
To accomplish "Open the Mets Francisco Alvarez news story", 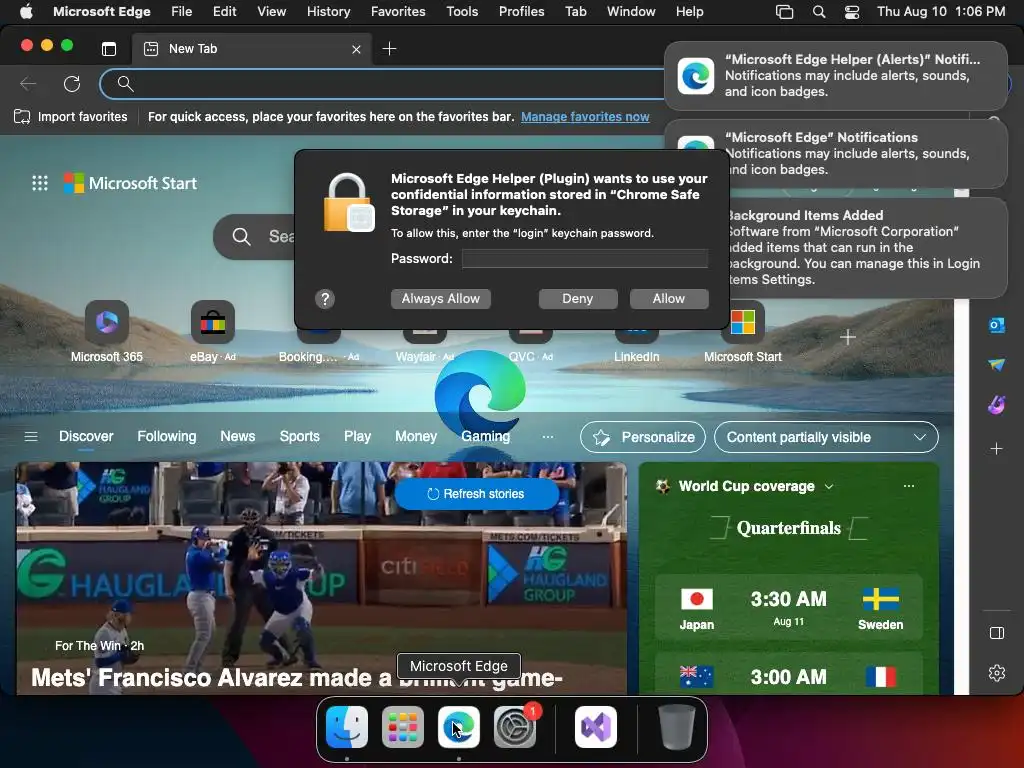I will [x=297, y=678].
